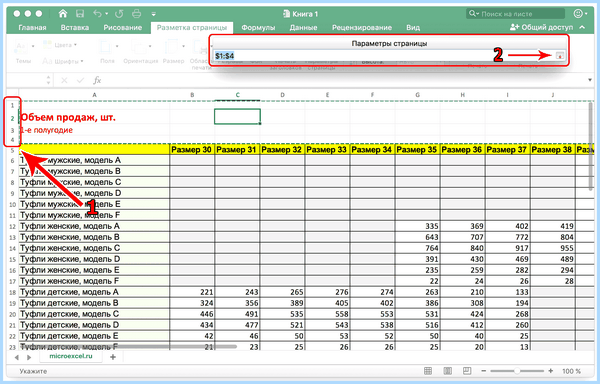Click the cancel X in formula bar
600x384 pixels.
pos(64,80)
